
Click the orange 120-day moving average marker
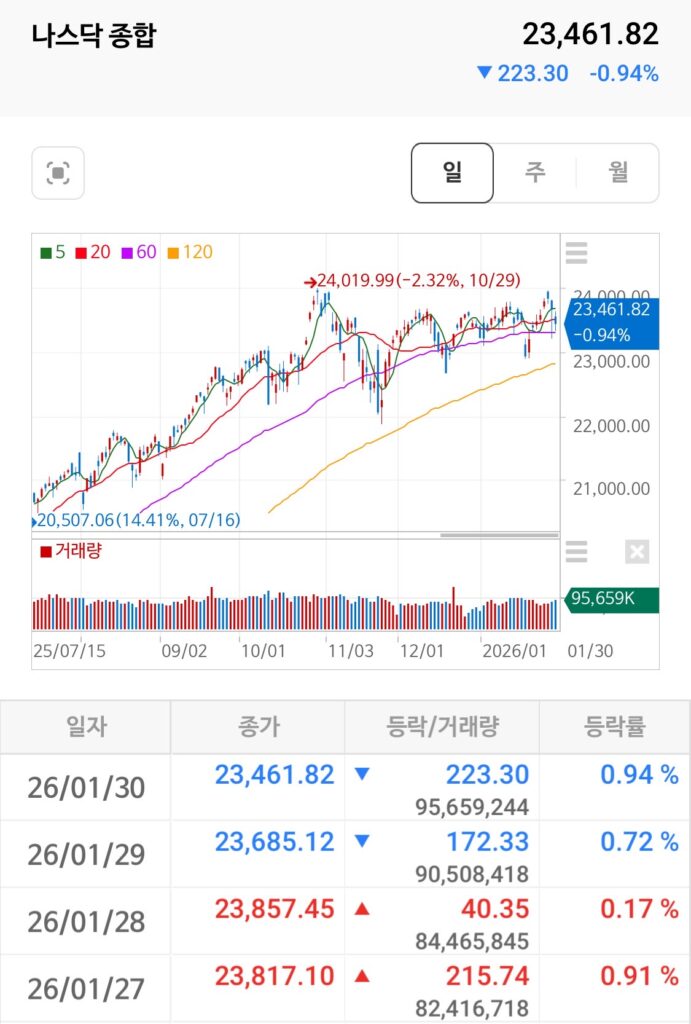tap(174, 252)
